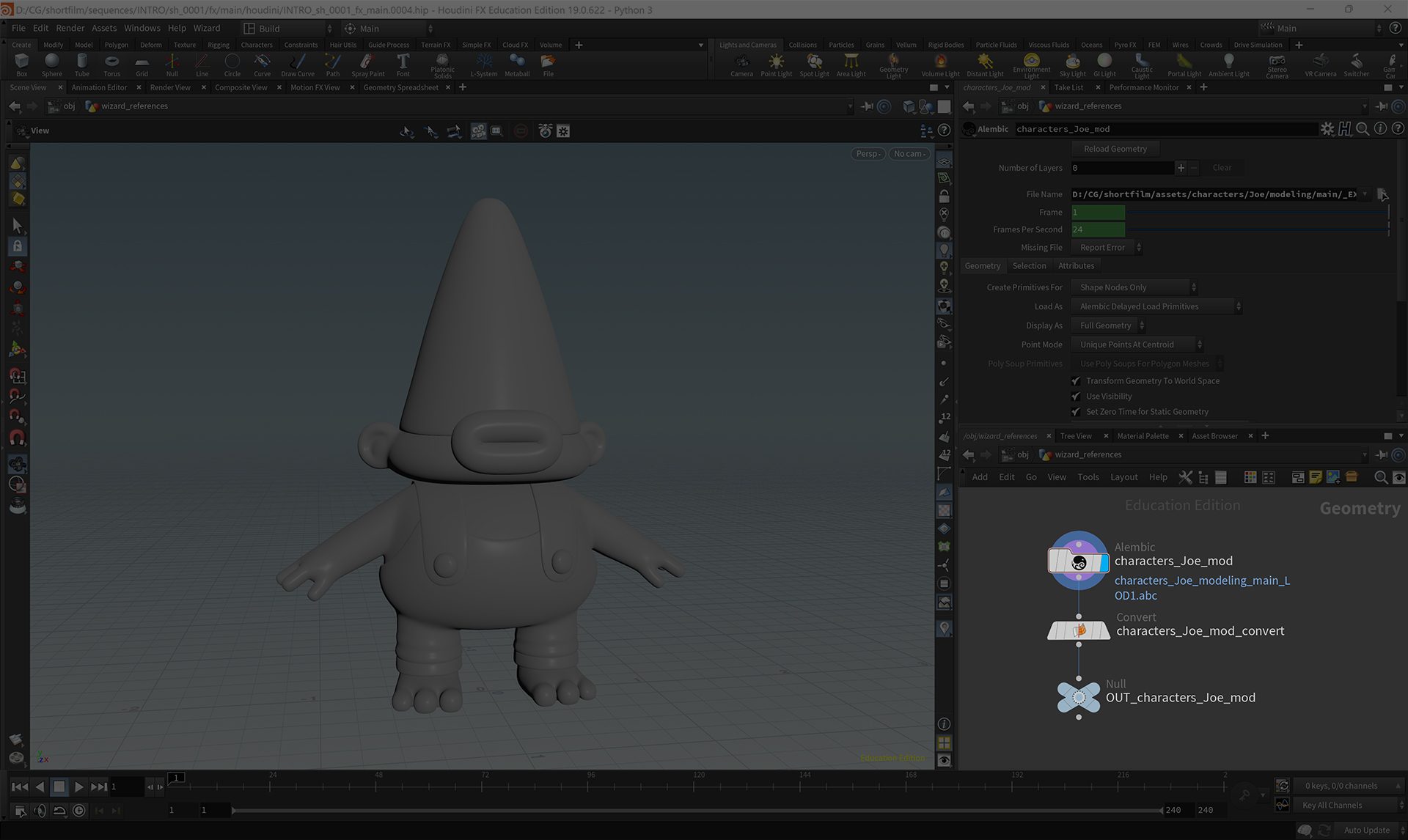This screenshot has width=1408, height=840.
Task: Click the Alembic node icon in the network
Action: [x=1077, y=561]
